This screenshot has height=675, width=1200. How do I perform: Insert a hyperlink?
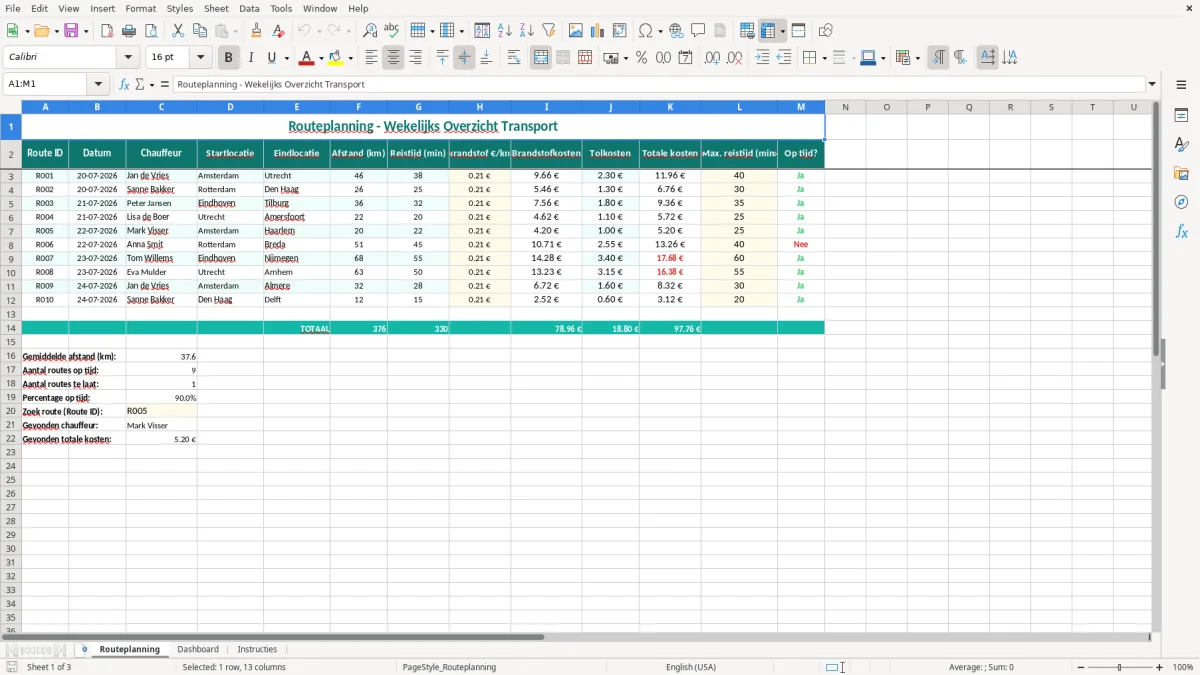(677, 31)
